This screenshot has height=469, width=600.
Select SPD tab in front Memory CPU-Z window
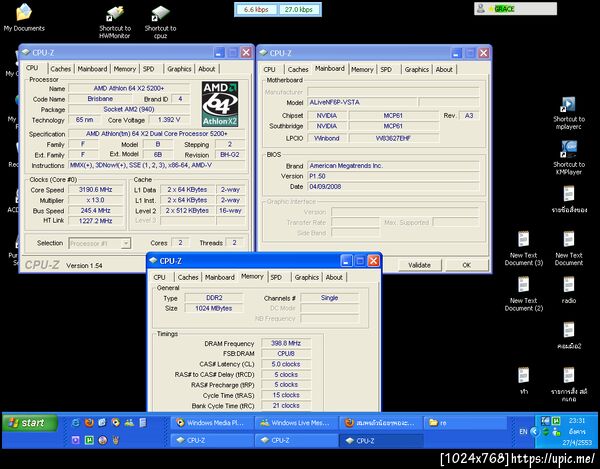(x=276, y=277)
